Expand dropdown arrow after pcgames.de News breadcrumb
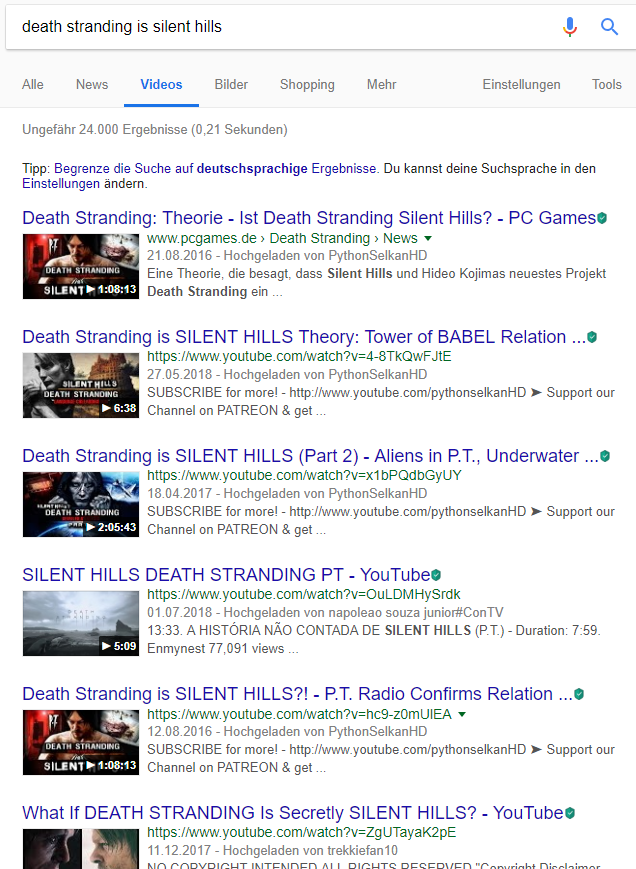 click(x=428, y=239)
